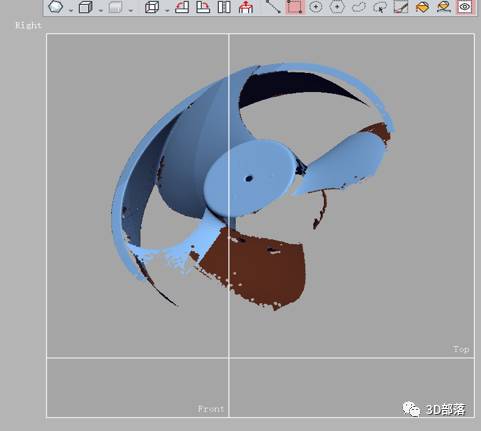Click the rotate view left icon
Image resolution: width=481 pixels, height=431 pixels.
182,7
